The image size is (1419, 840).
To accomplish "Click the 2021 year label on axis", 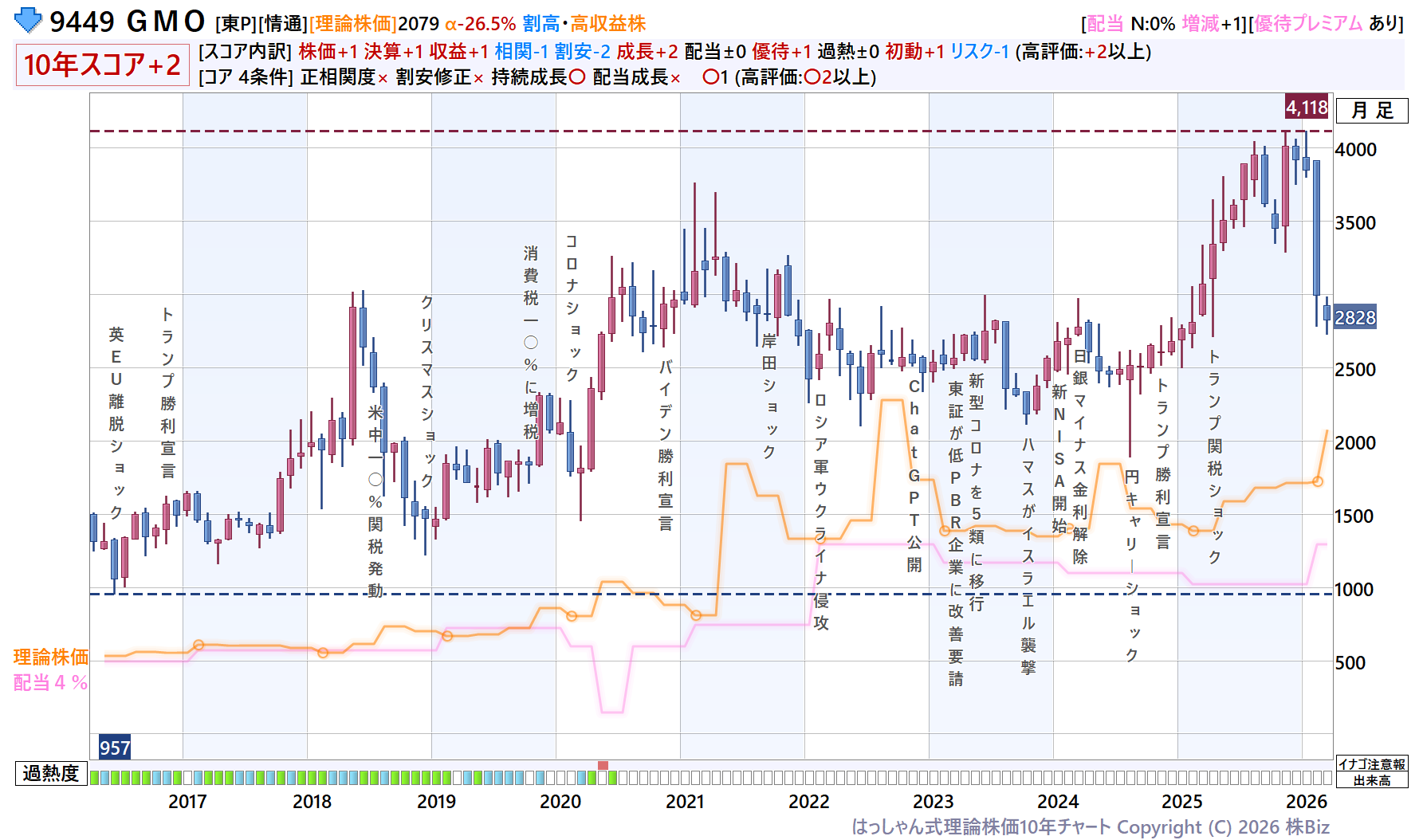I will tap(685, 801).
